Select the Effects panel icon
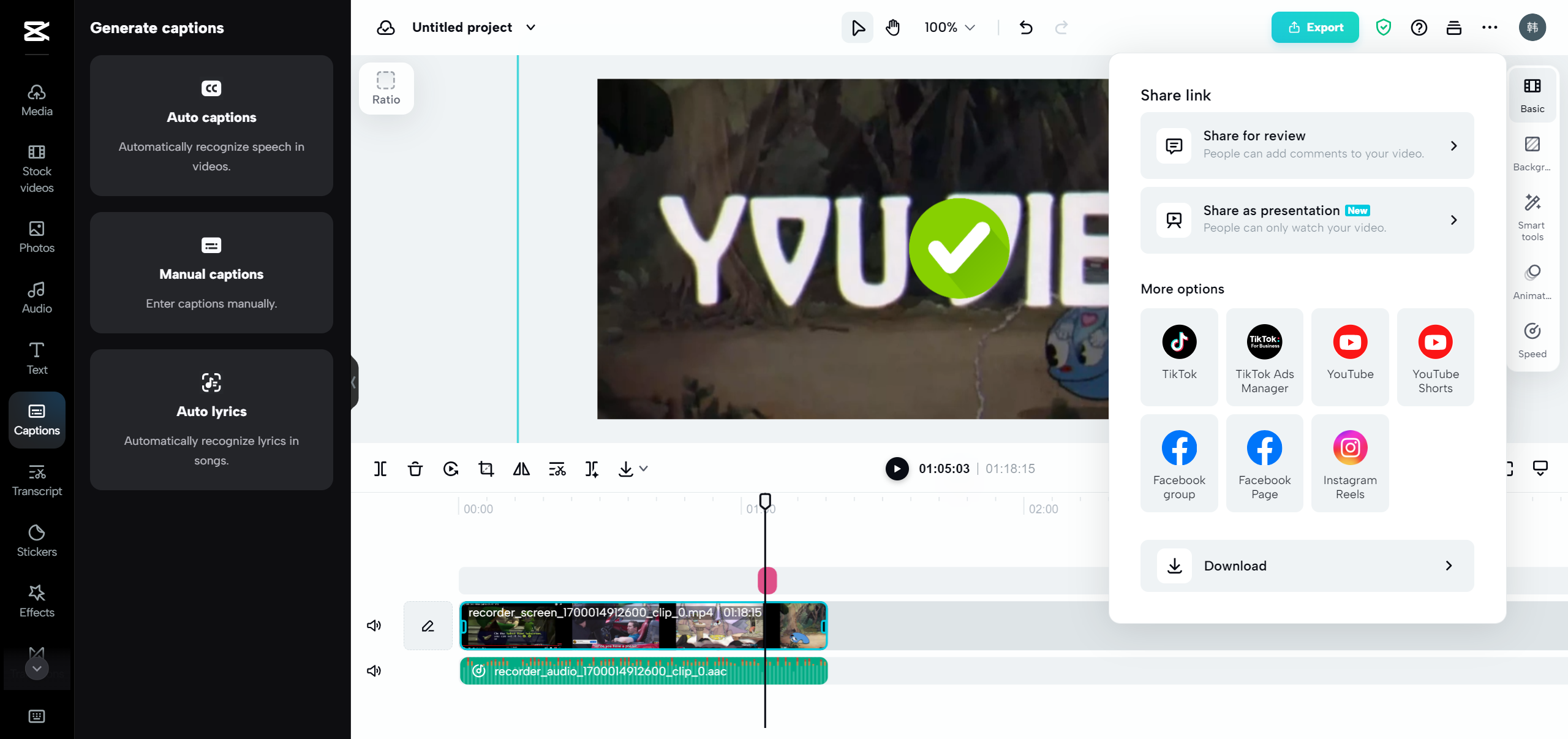 click(36, 600)
